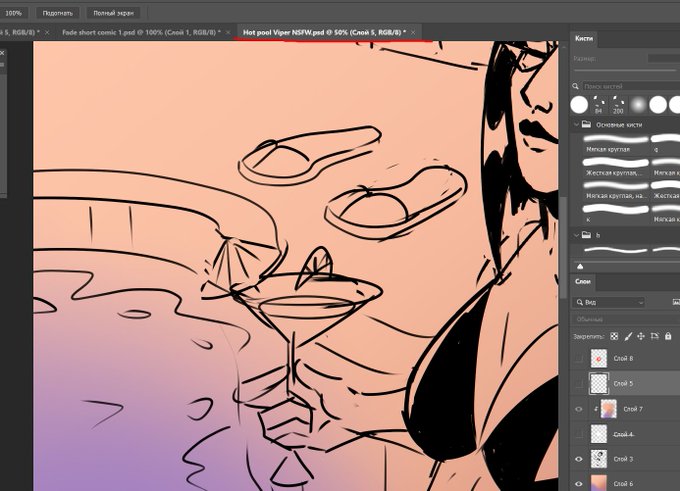Select the Слой 6 layer name
Viewport: 680px width, 491px height.
623,484
